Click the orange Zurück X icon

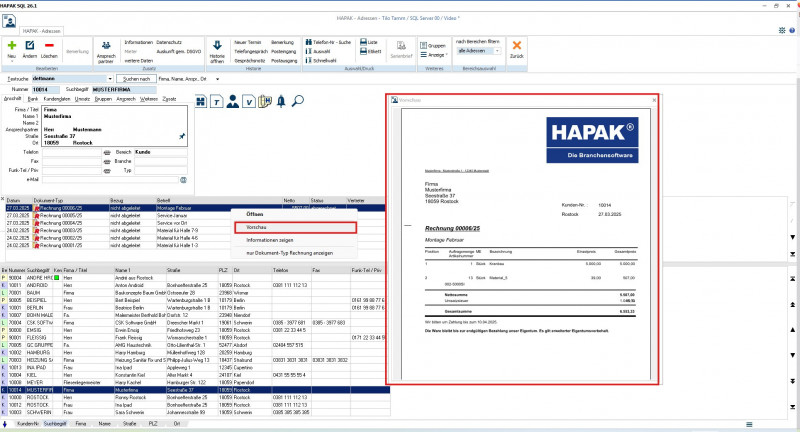coord(516,45)
